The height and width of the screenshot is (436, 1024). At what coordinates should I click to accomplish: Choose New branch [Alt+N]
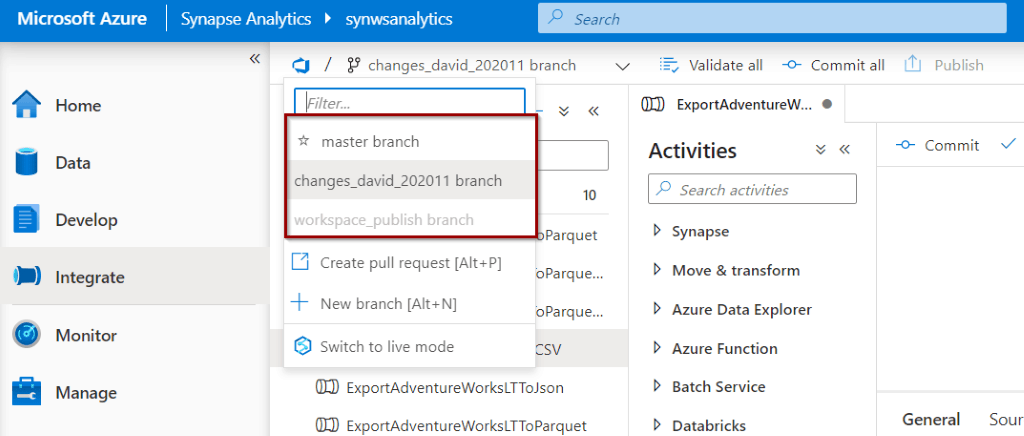pyautogui.click(x=409, y=304)
